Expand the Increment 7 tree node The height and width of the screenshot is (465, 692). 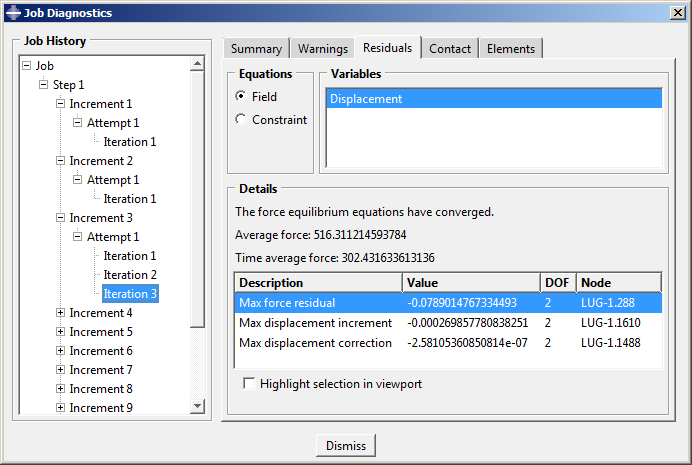click(60, 370)
